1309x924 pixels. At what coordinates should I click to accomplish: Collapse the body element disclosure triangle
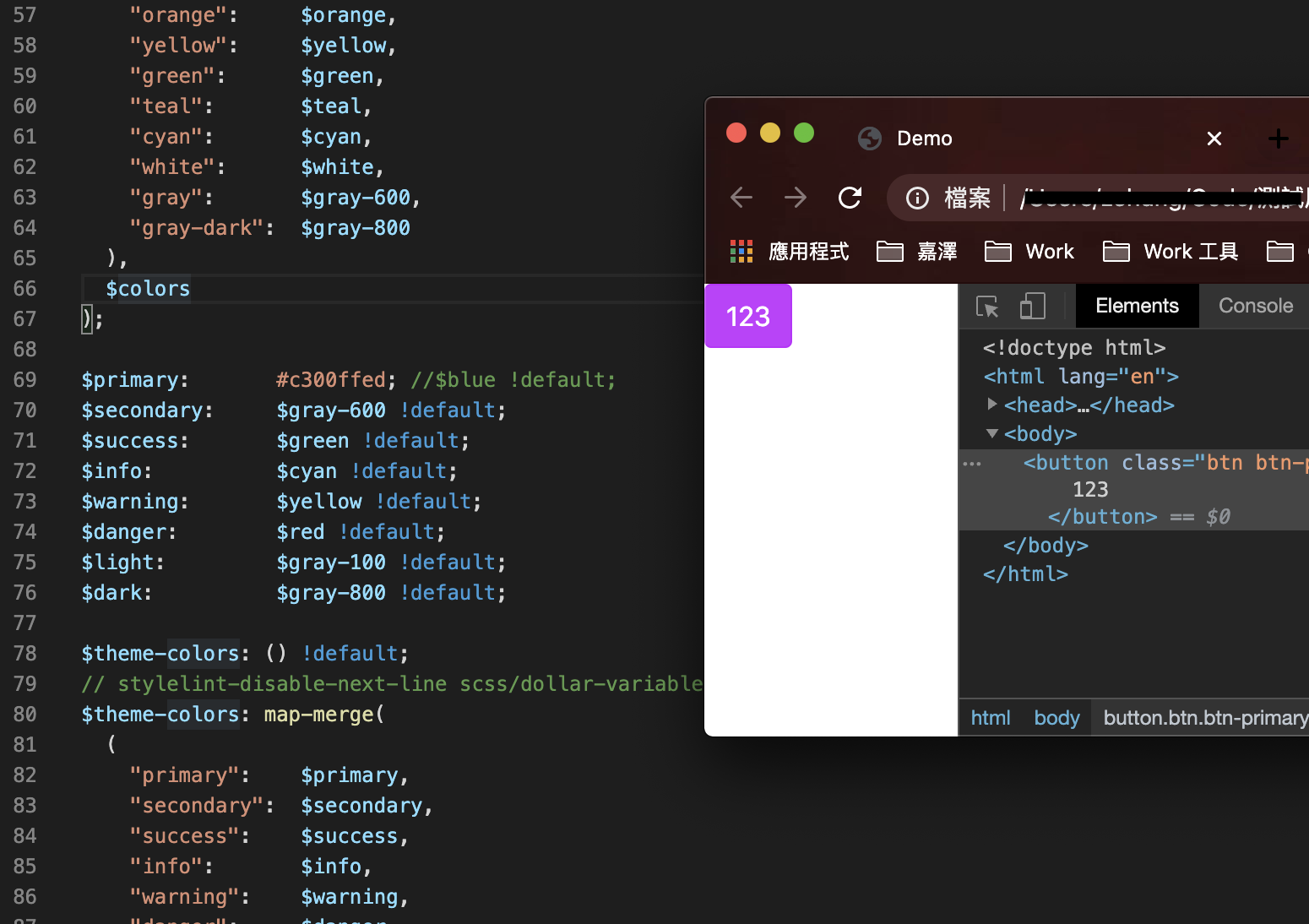(992, 433)
